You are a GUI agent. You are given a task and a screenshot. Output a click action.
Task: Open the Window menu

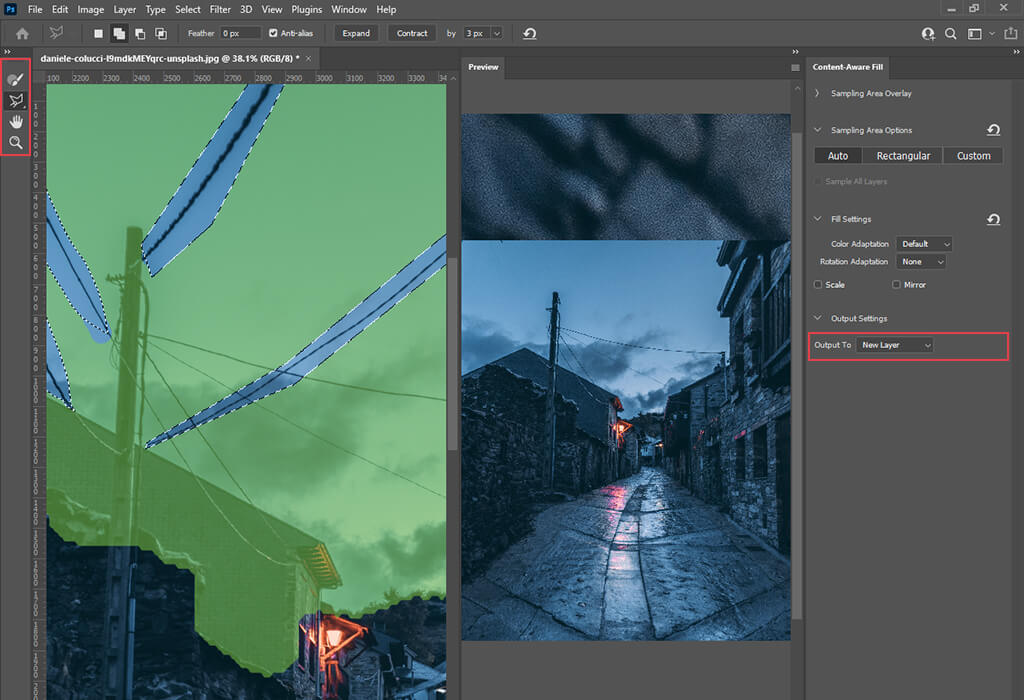click(349, 9)
